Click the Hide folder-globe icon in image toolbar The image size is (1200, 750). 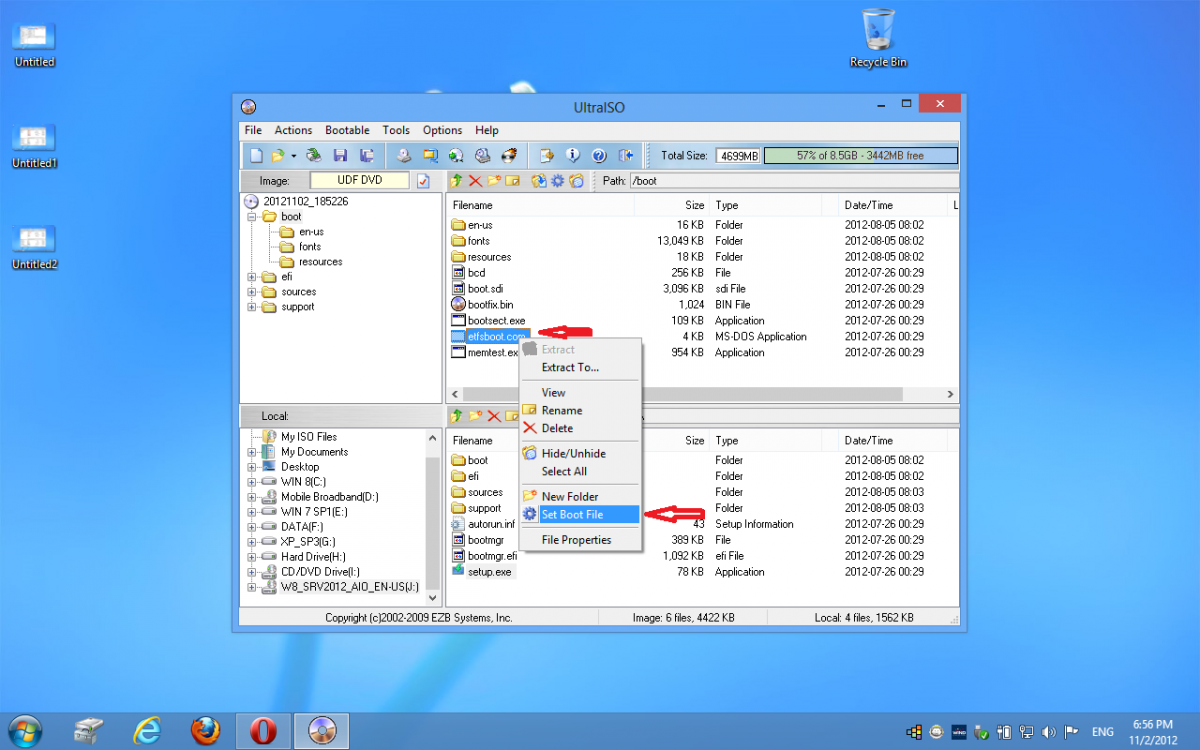pos(576,181)
